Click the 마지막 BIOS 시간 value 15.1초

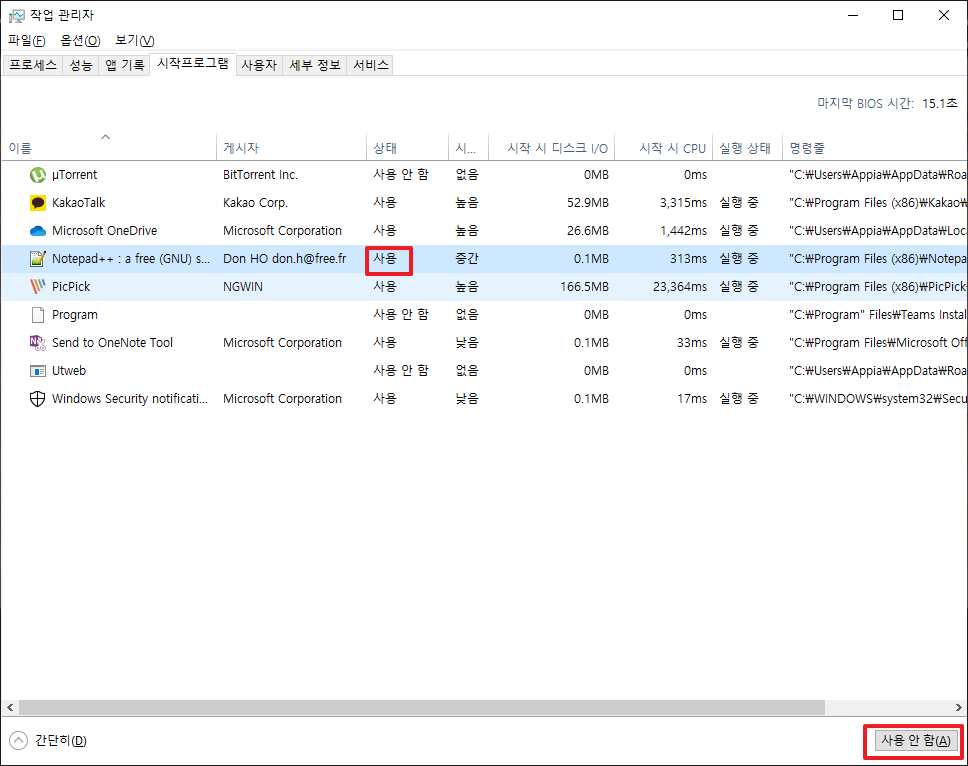[940, 103]
